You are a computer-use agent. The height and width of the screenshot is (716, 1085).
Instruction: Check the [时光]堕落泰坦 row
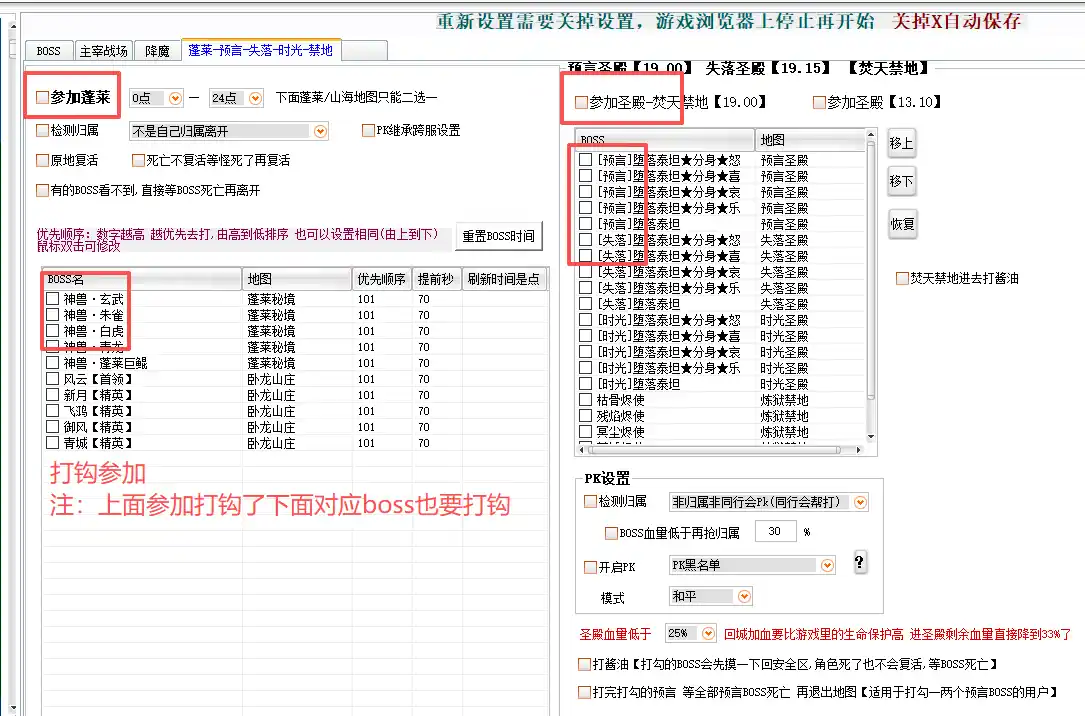click(x=585, y=384)
